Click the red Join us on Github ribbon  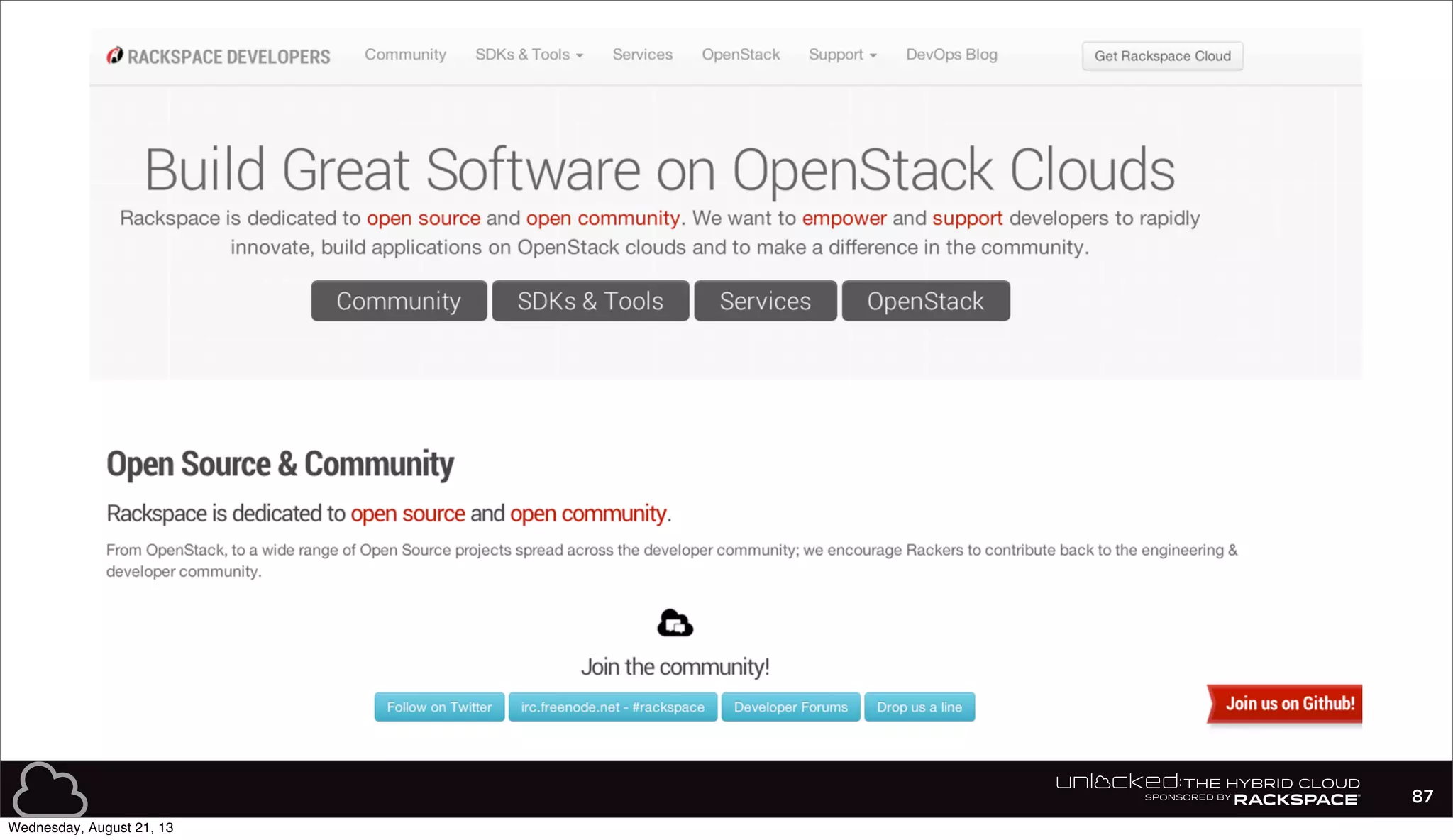pyautogui.click(x=1287, y=704)
